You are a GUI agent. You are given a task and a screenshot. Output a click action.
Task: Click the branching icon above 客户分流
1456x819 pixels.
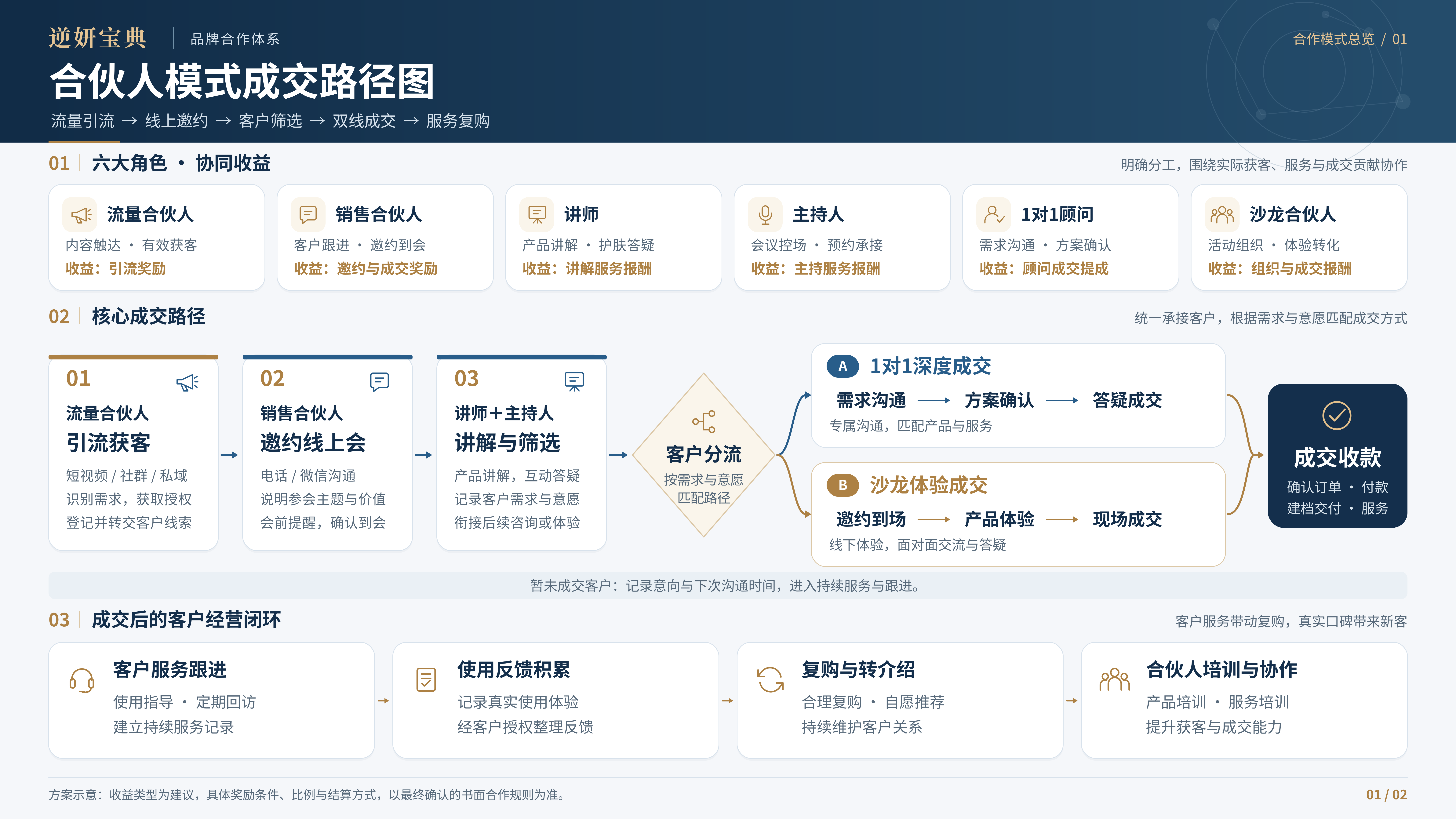click(x=704, y=422)
